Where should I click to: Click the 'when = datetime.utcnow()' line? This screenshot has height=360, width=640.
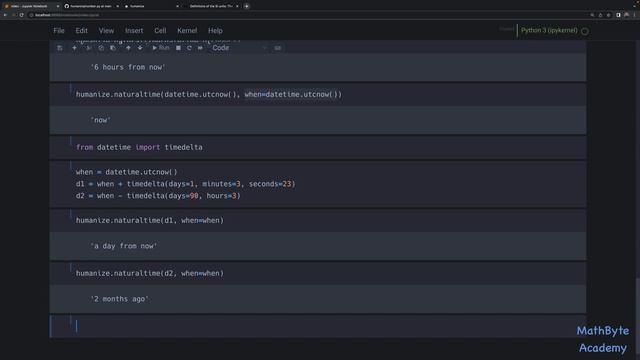(127, 172)
